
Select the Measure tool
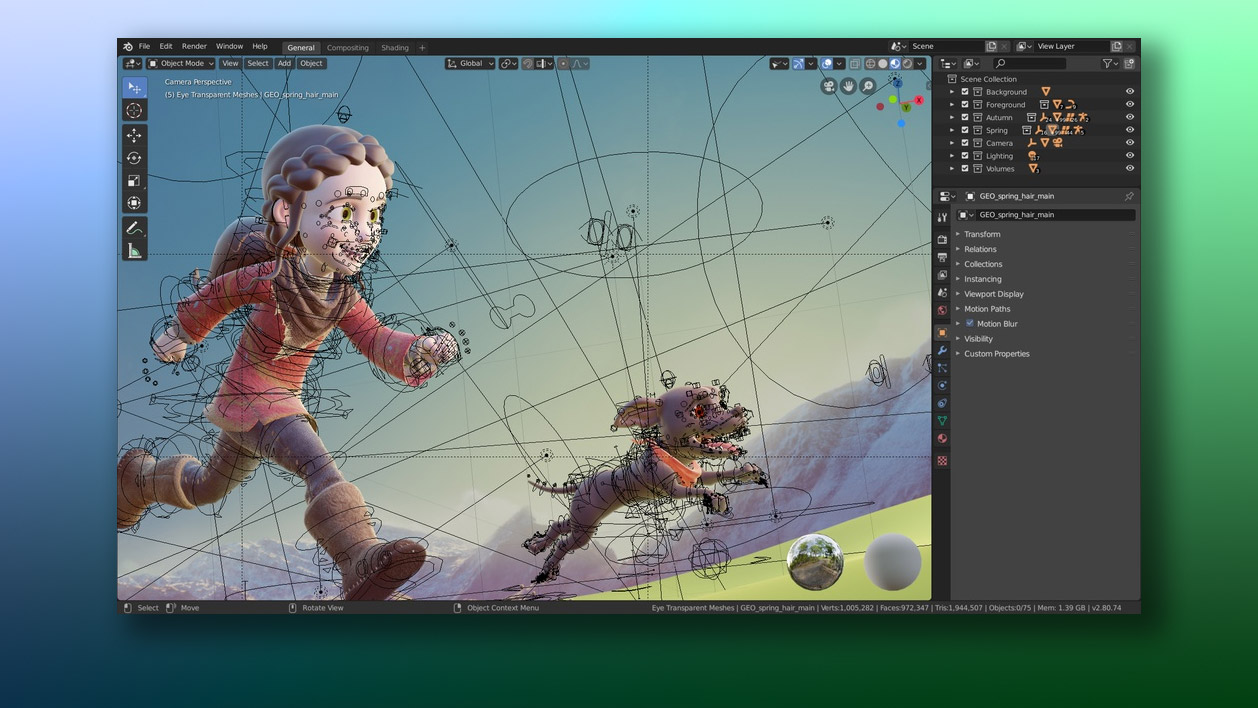click(x=134, y=250)
